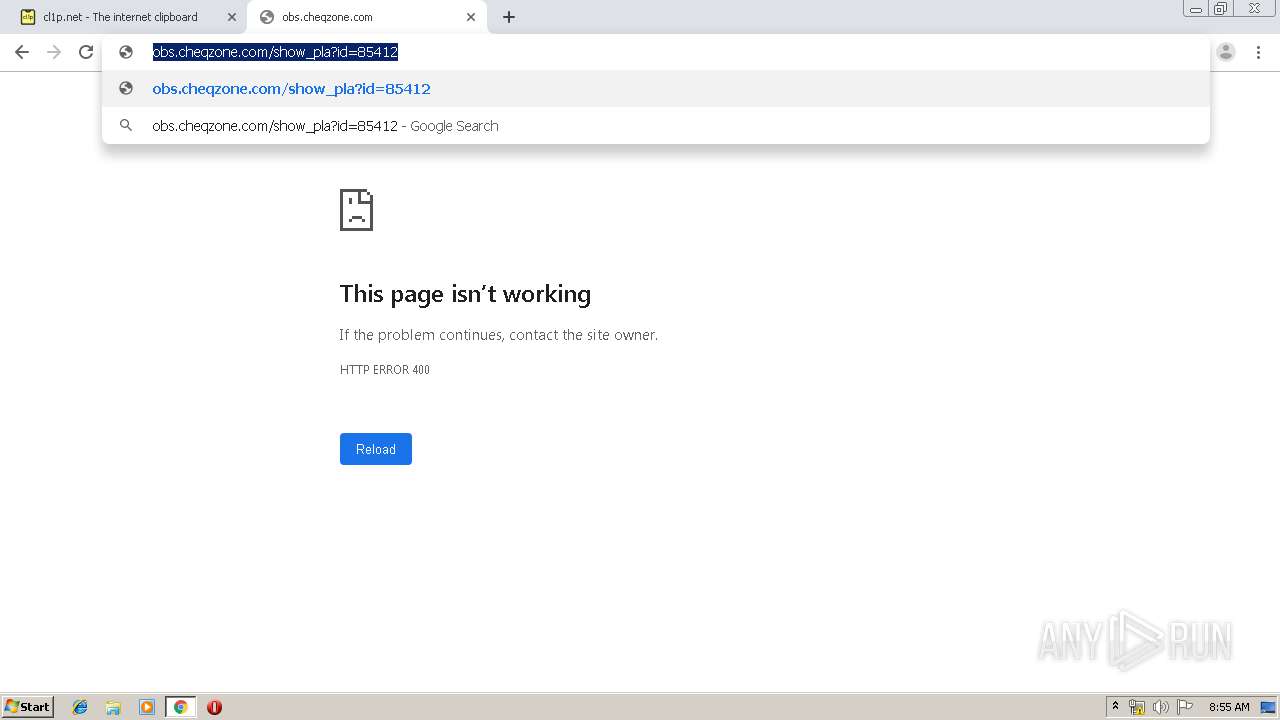This screenshot has width=1280, height=720.
Task: Click the 8:55 AM clock
Action: 1229,707
